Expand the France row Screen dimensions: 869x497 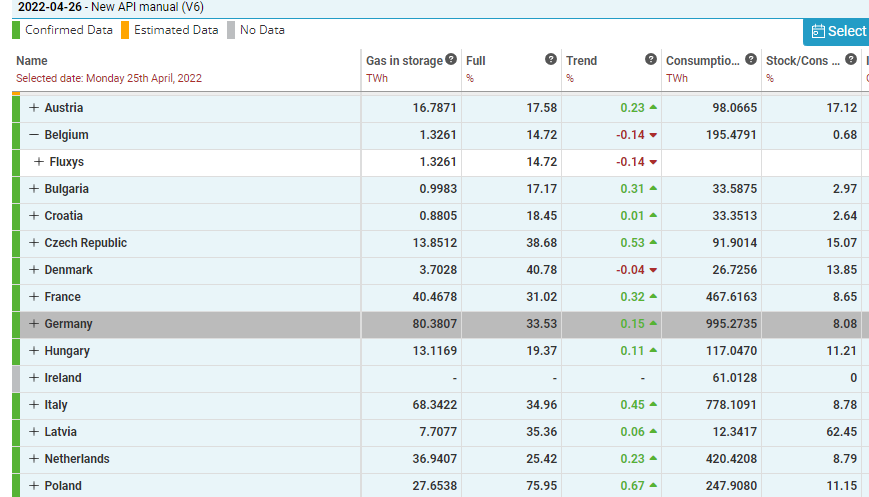pos(34,296)
